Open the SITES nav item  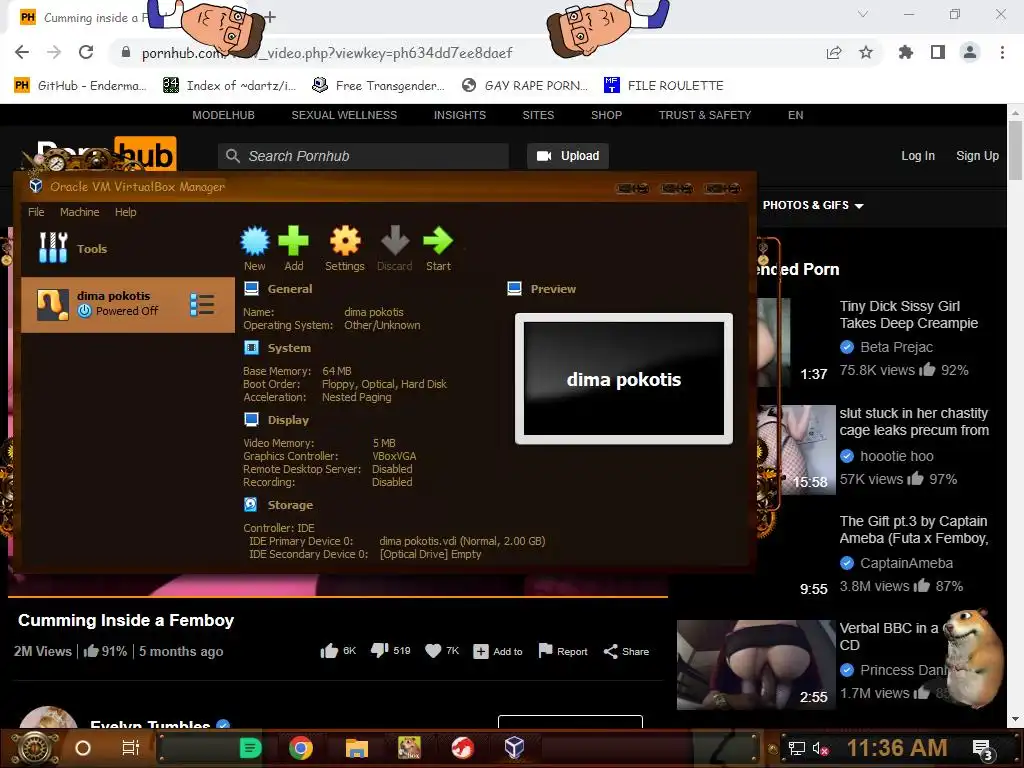tap(538, 115)
